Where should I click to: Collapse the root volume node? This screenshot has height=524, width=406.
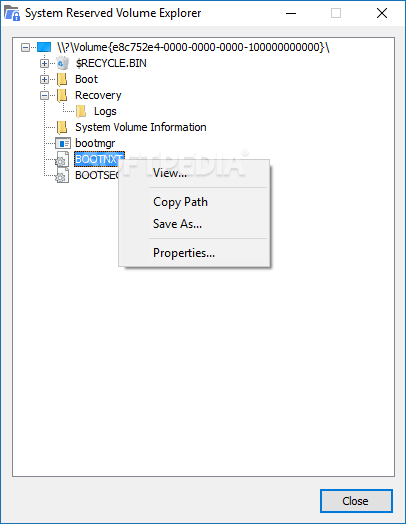click(x=25, y=47)
